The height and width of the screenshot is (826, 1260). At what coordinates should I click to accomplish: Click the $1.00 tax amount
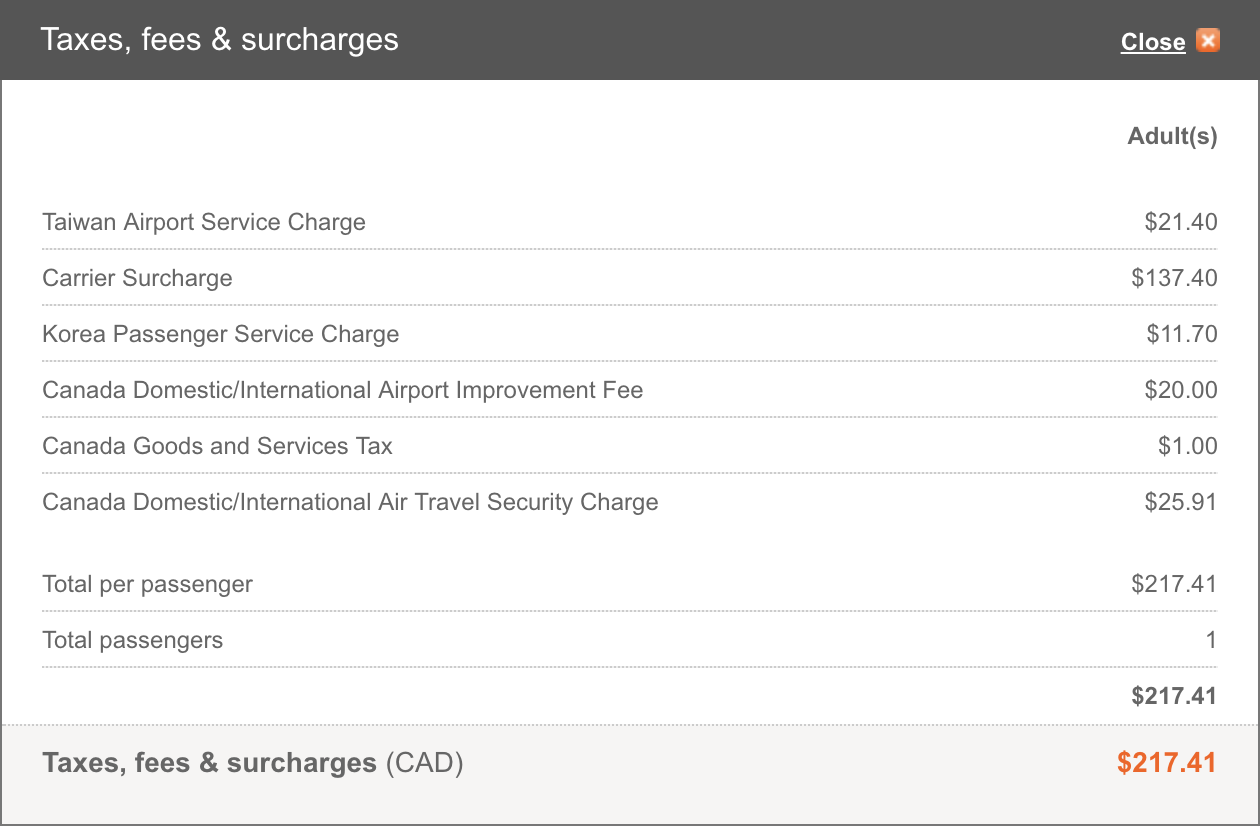(x=1188, y=446)
